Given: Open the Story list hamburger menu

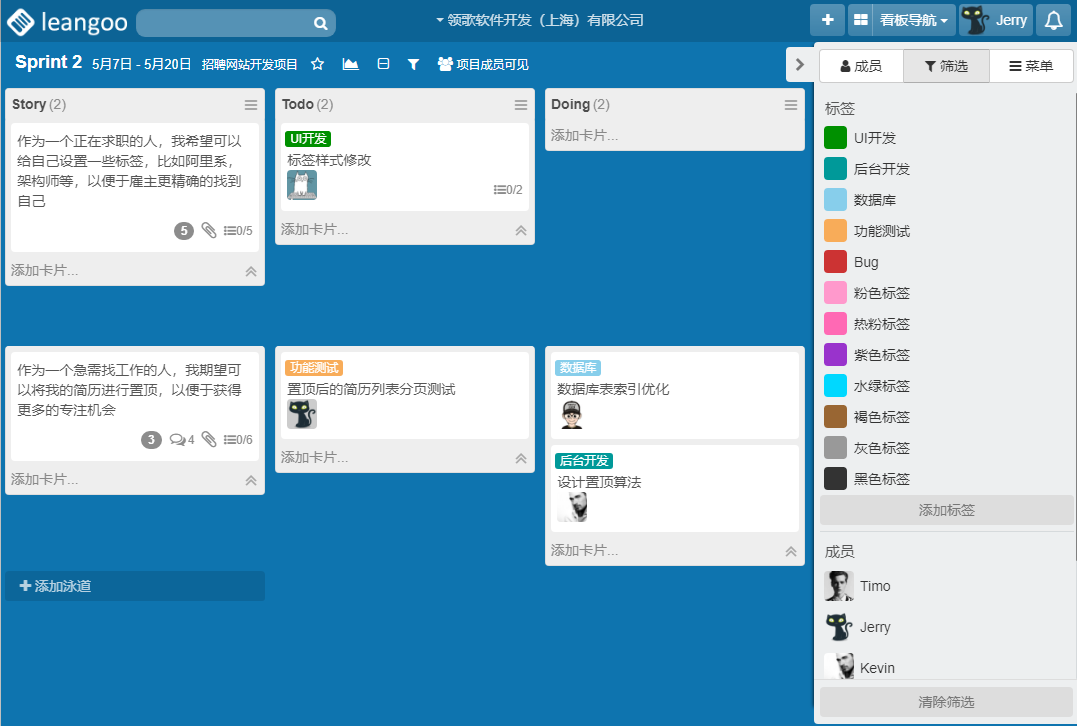Looking at the screenshot, I should 251,105.
